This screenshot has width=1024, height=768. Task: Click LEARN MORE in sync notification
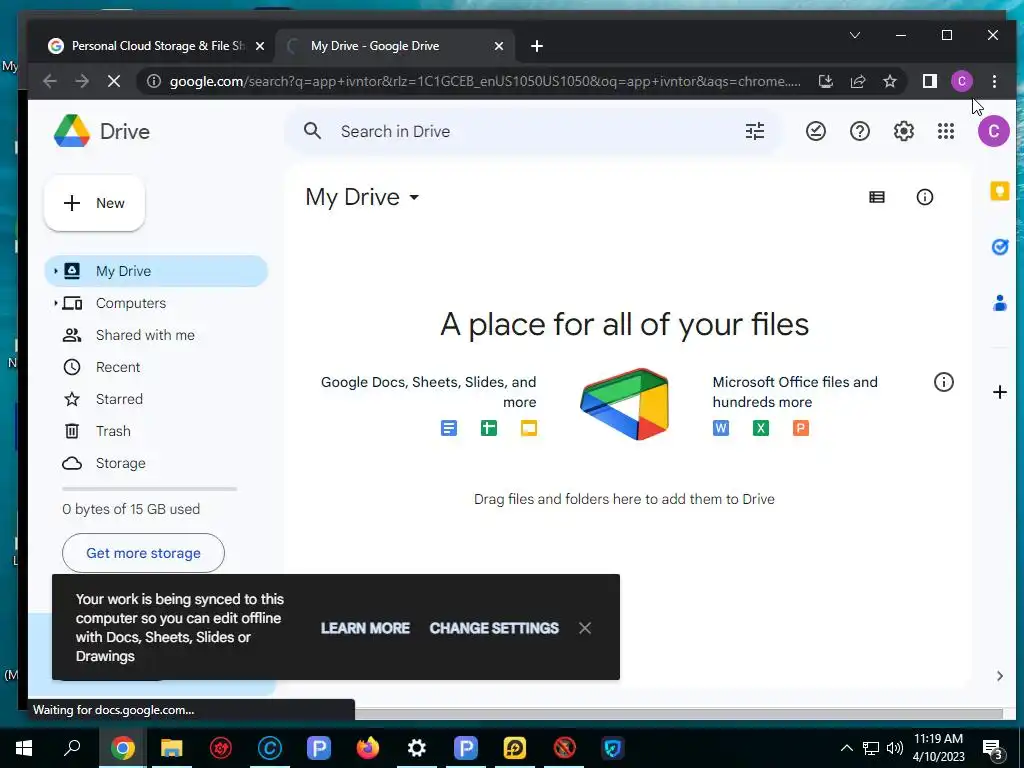[365, 628]
